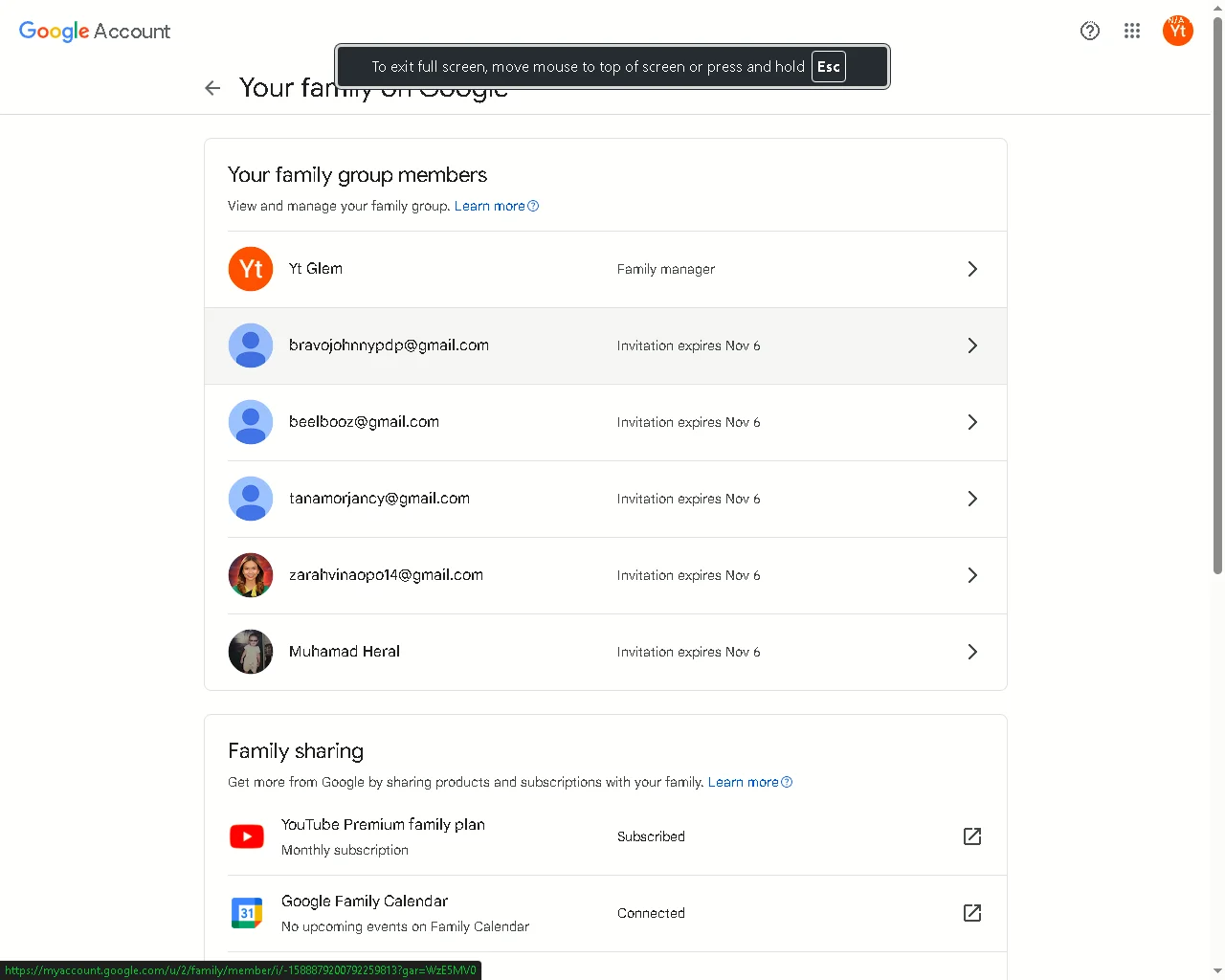
Task: Open the Yt account avatar at top right
Action: [1178, 31]
